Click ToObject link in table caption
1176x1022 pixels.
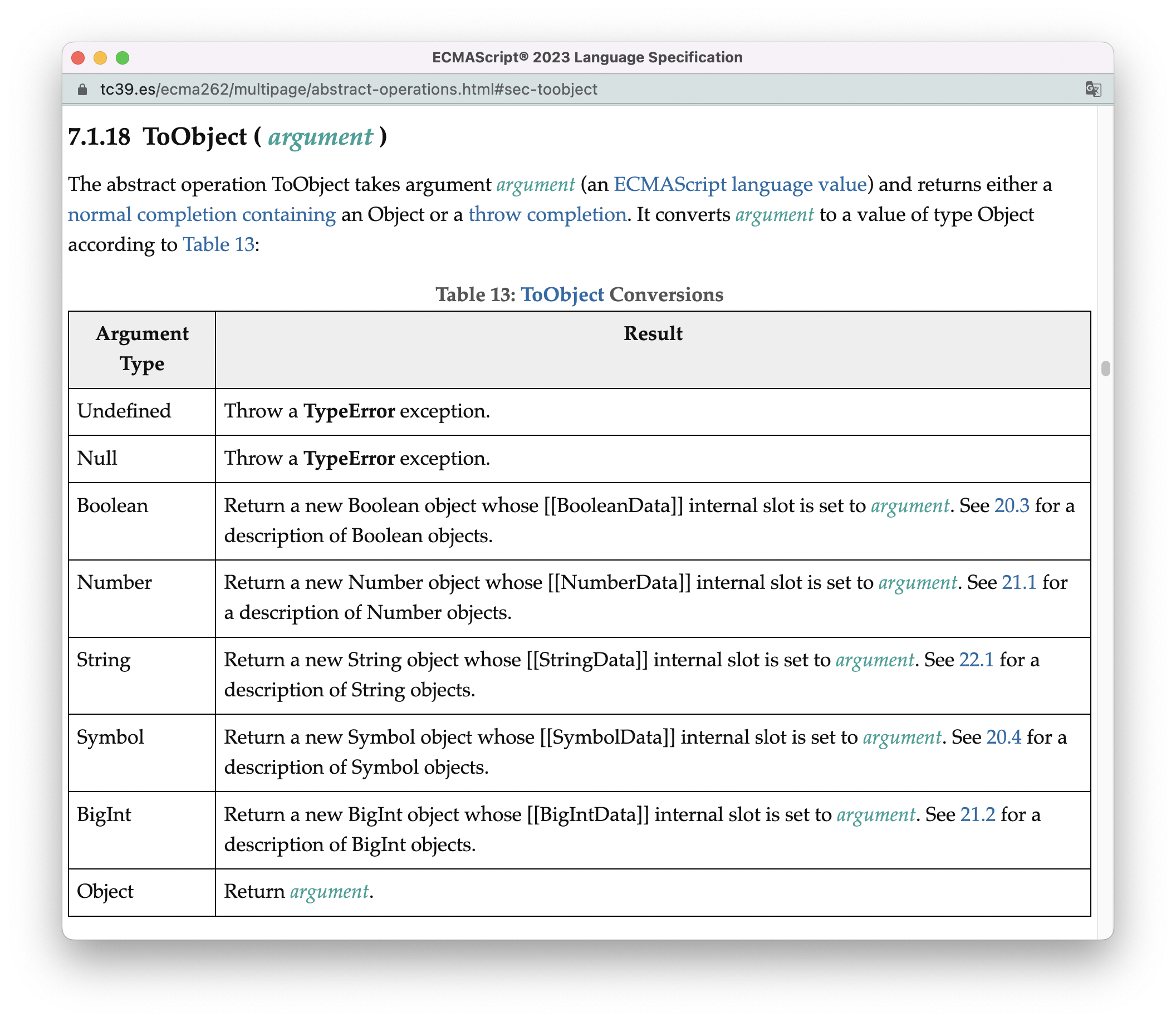click(x=561, y=295)
